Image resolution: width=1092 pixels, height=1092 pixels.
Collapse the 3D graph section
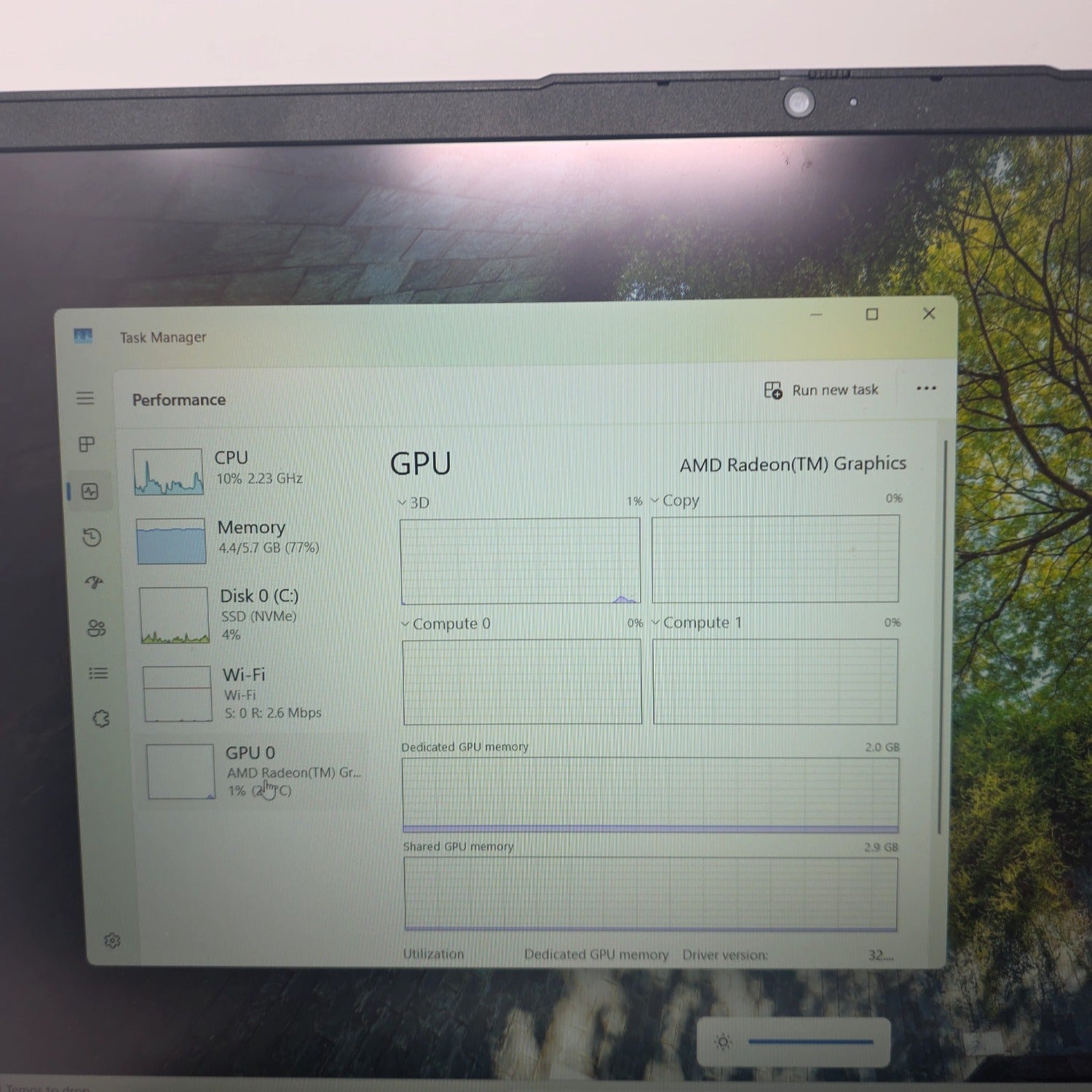pos(402,501)
